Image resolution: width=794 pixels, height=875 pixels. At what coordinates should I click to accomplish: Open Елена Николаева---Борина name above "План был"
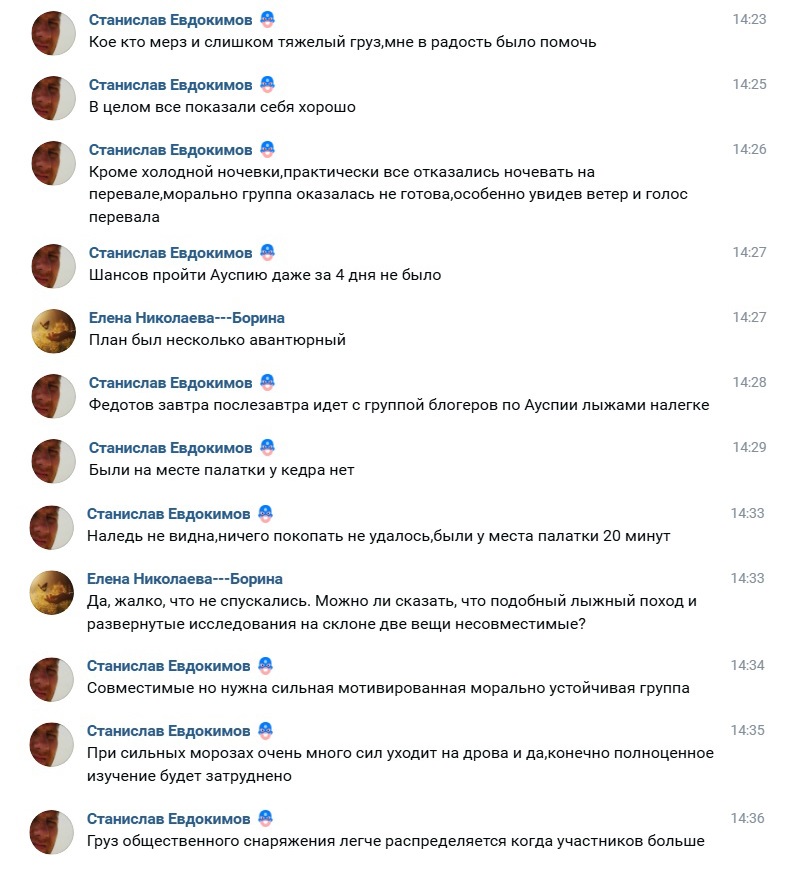187,318
